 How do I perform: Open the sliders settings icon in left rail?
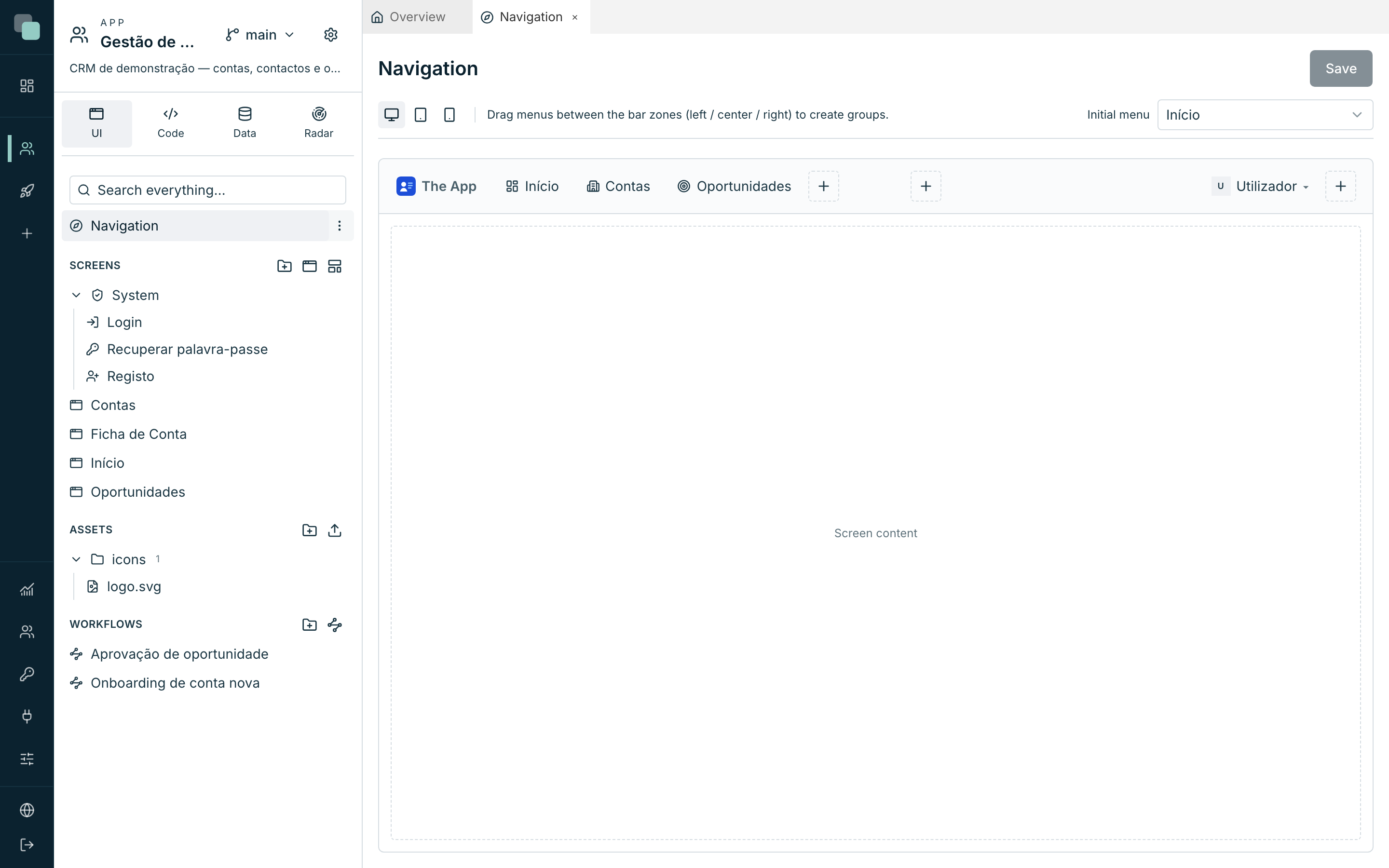pos(27,759)
